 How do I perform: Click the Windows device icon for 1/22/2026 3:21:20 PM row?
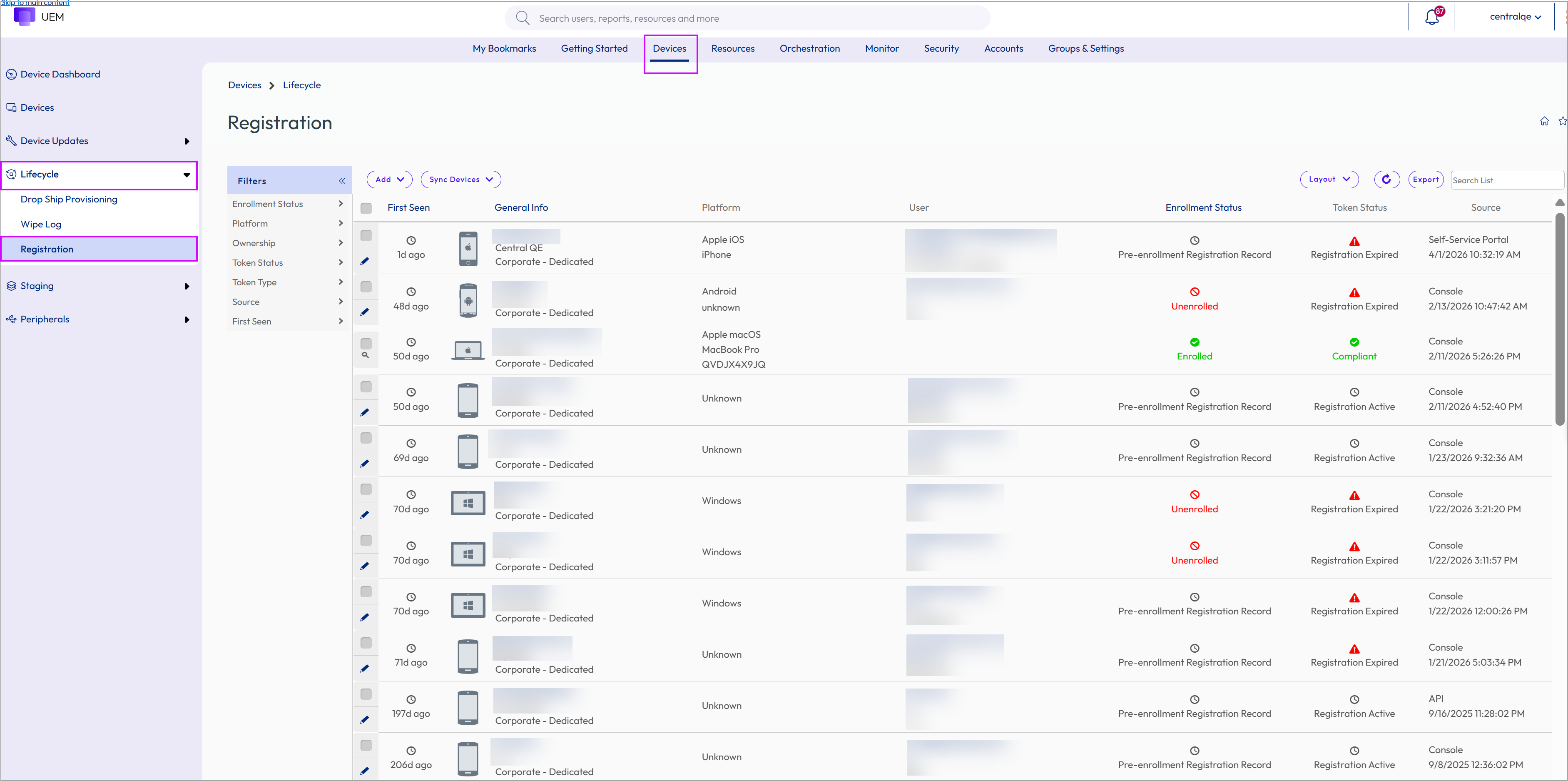(468, 504)
